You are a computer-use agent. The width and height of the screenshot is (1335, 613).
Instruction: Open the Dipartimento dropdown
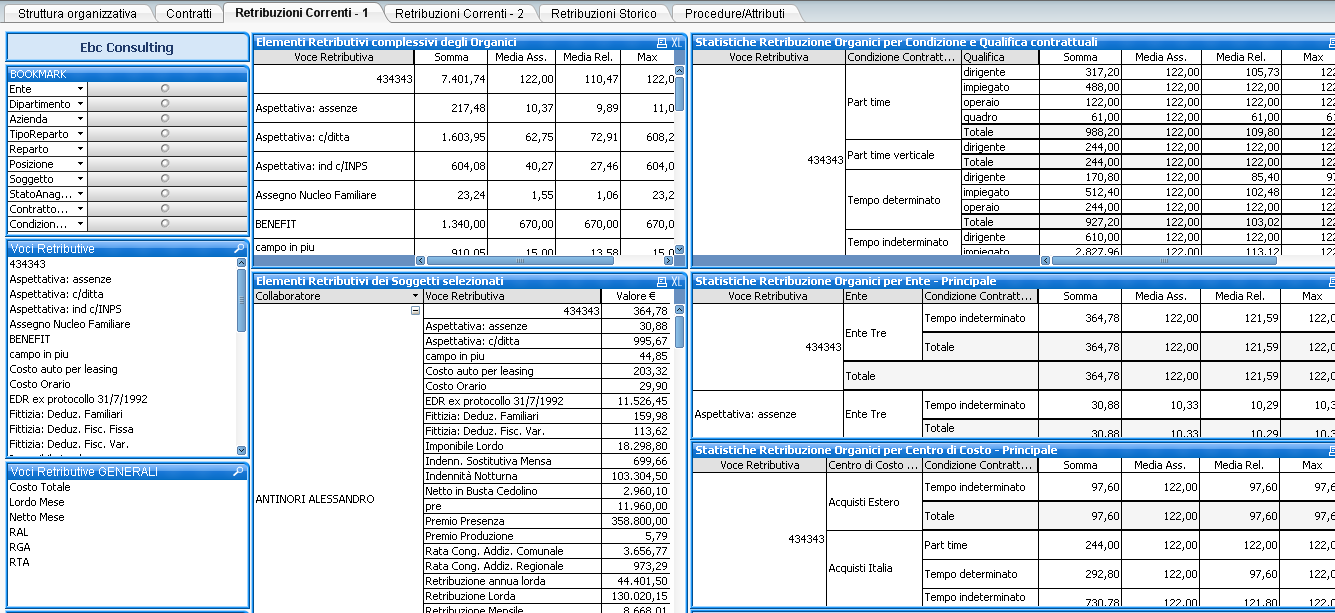[x=80, y=104]
